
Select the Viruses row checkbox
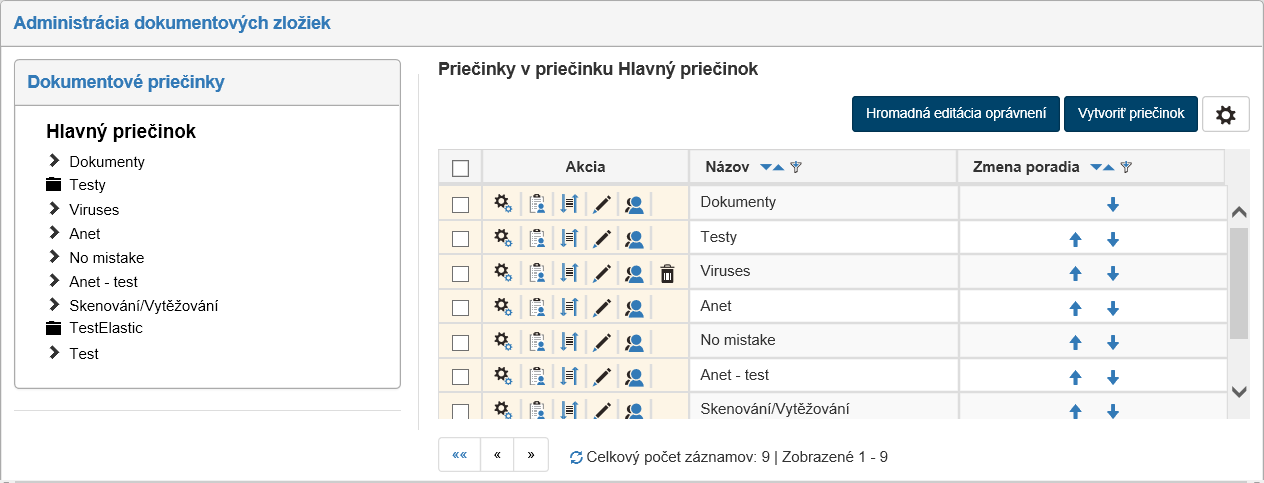point(460,273)
